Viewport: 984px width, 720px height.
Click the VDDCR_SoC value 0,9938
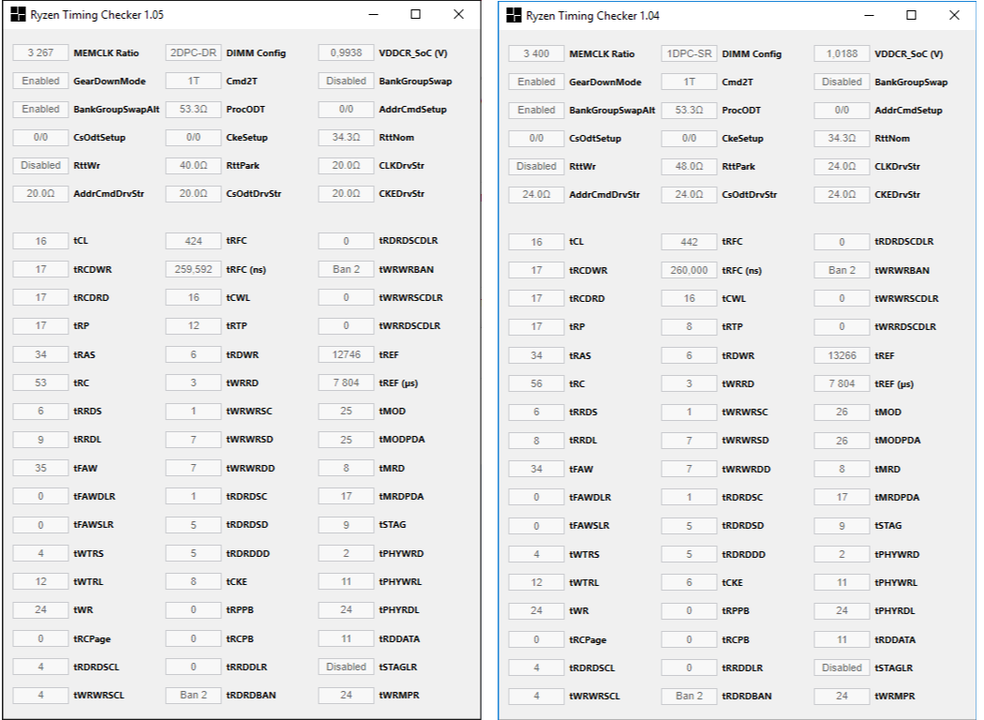coord(346,53)
